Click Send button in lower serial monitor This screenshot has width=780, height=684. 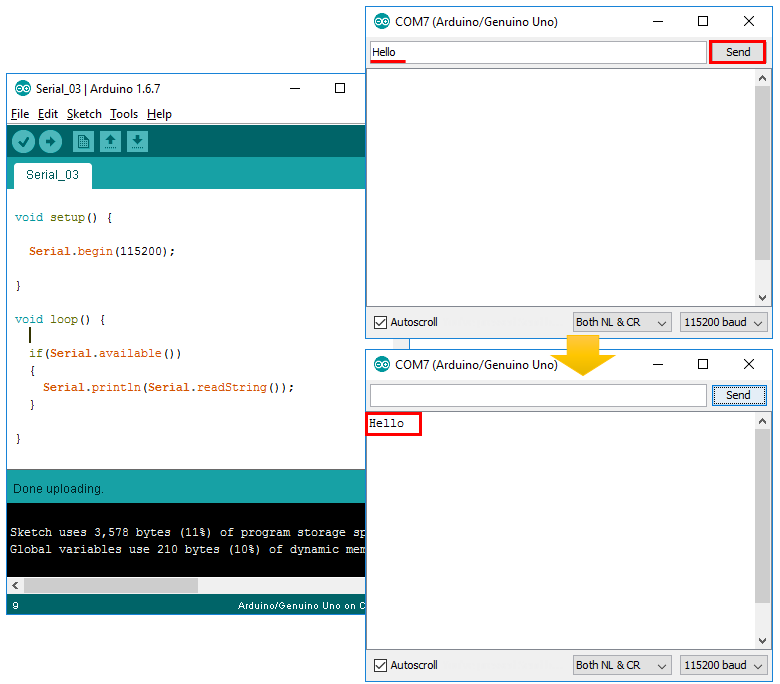click(739, 395)
